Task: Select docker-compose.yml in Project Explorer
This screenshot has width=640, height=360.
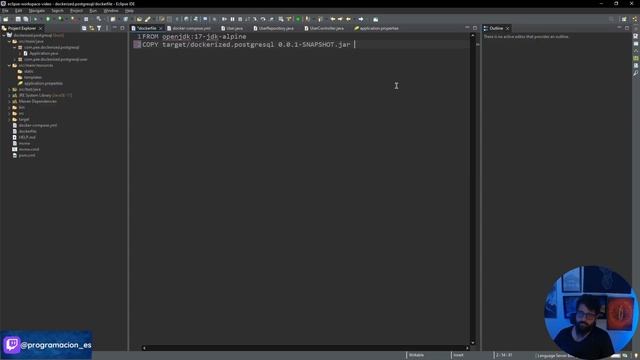Action: click(38, 125)
